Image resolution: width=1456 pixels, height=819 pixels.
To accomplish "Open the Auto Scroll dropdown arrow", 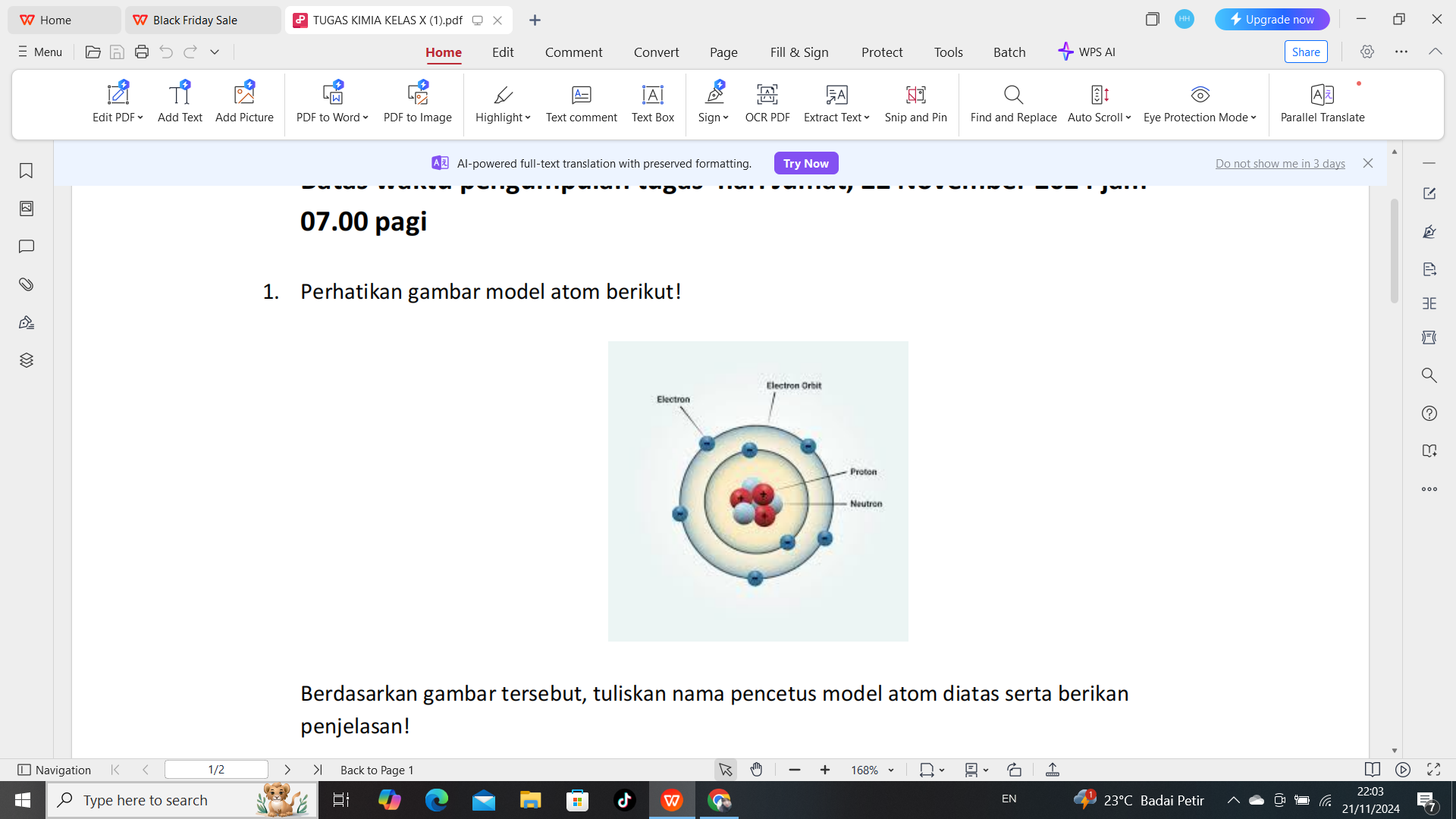I will pyautogui.click(x=1128, y=118).
